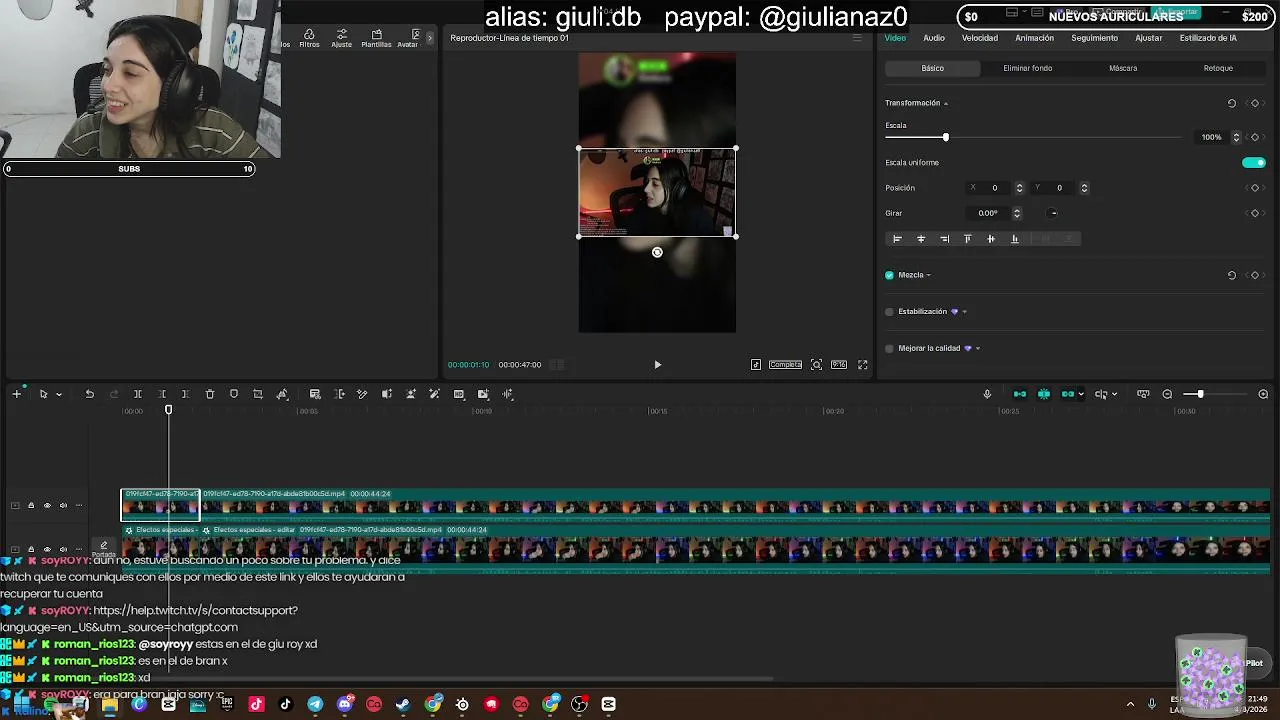Open the Animación tab

[1034, 38]
